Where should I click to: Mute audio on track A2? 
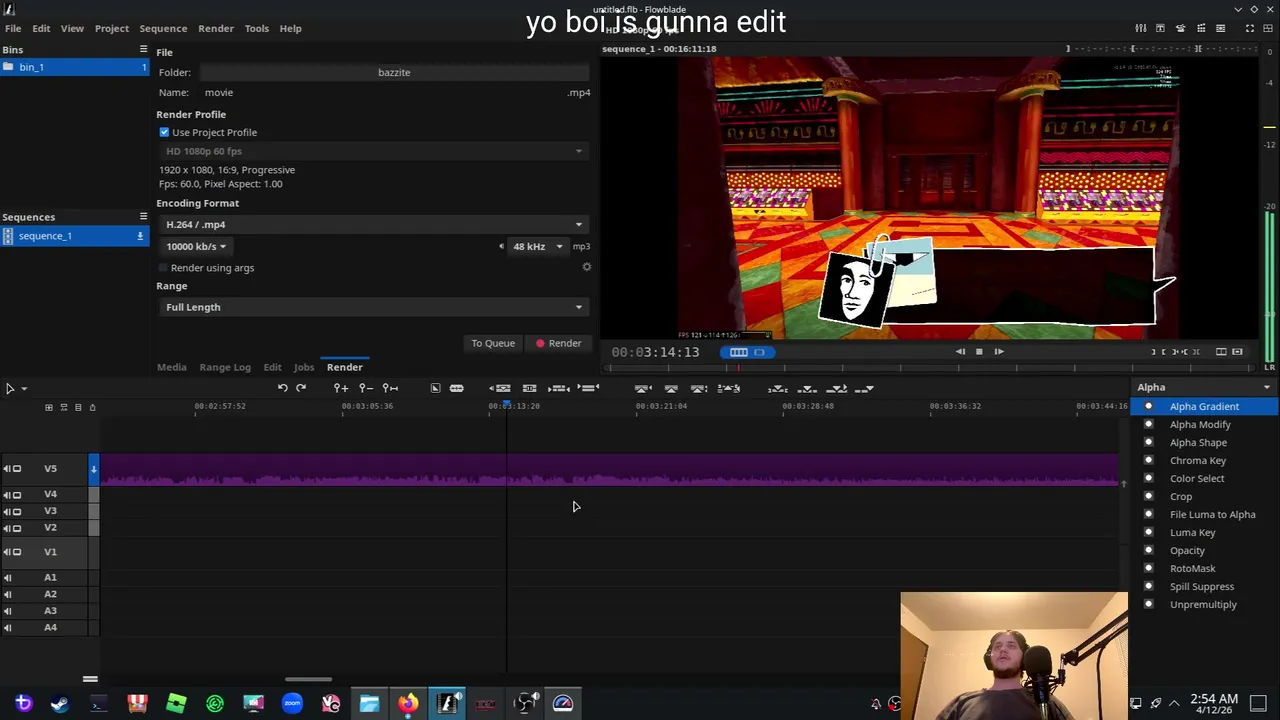pos(8,594)
